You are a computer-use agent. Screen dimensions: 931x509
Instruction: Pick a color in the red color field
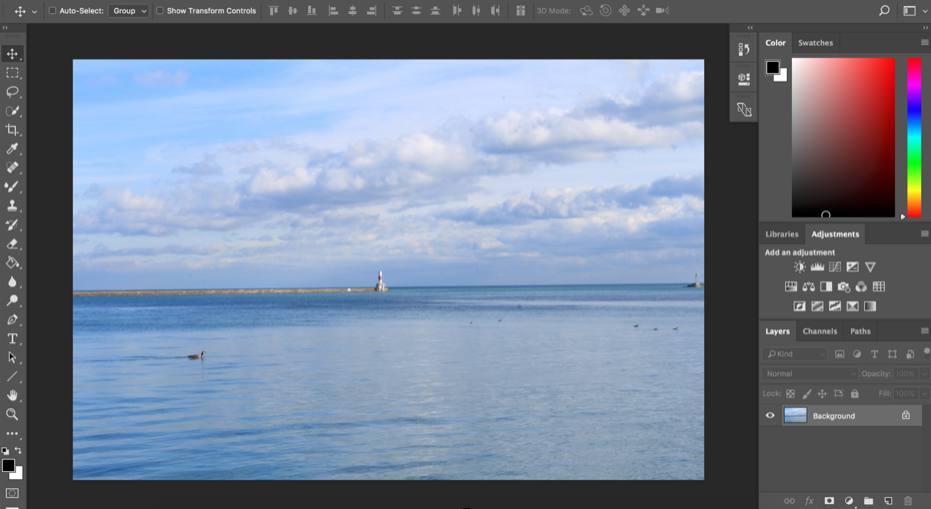point(843,137)
